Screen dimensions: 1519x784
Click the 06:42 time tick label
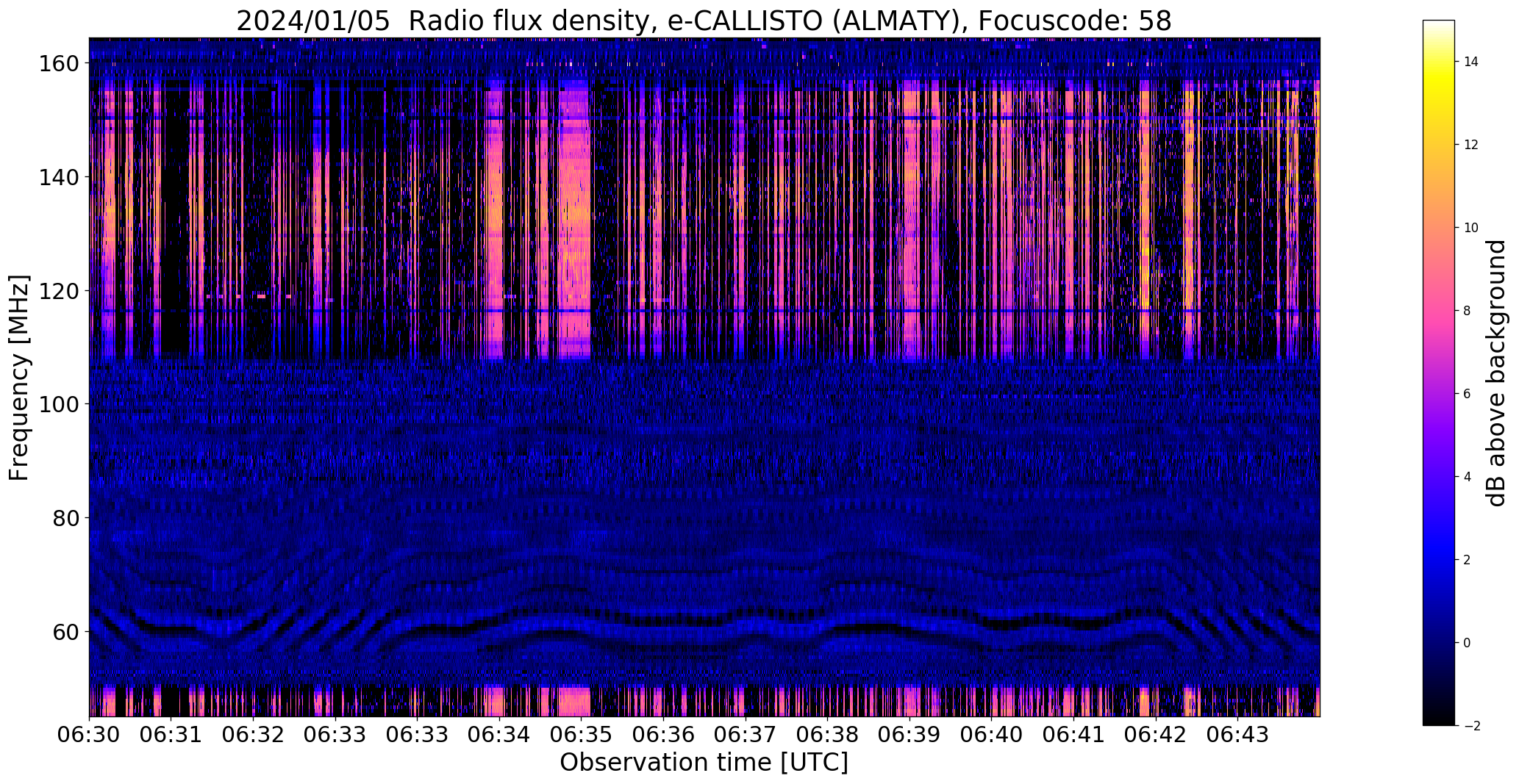(x=1156, y=736)
